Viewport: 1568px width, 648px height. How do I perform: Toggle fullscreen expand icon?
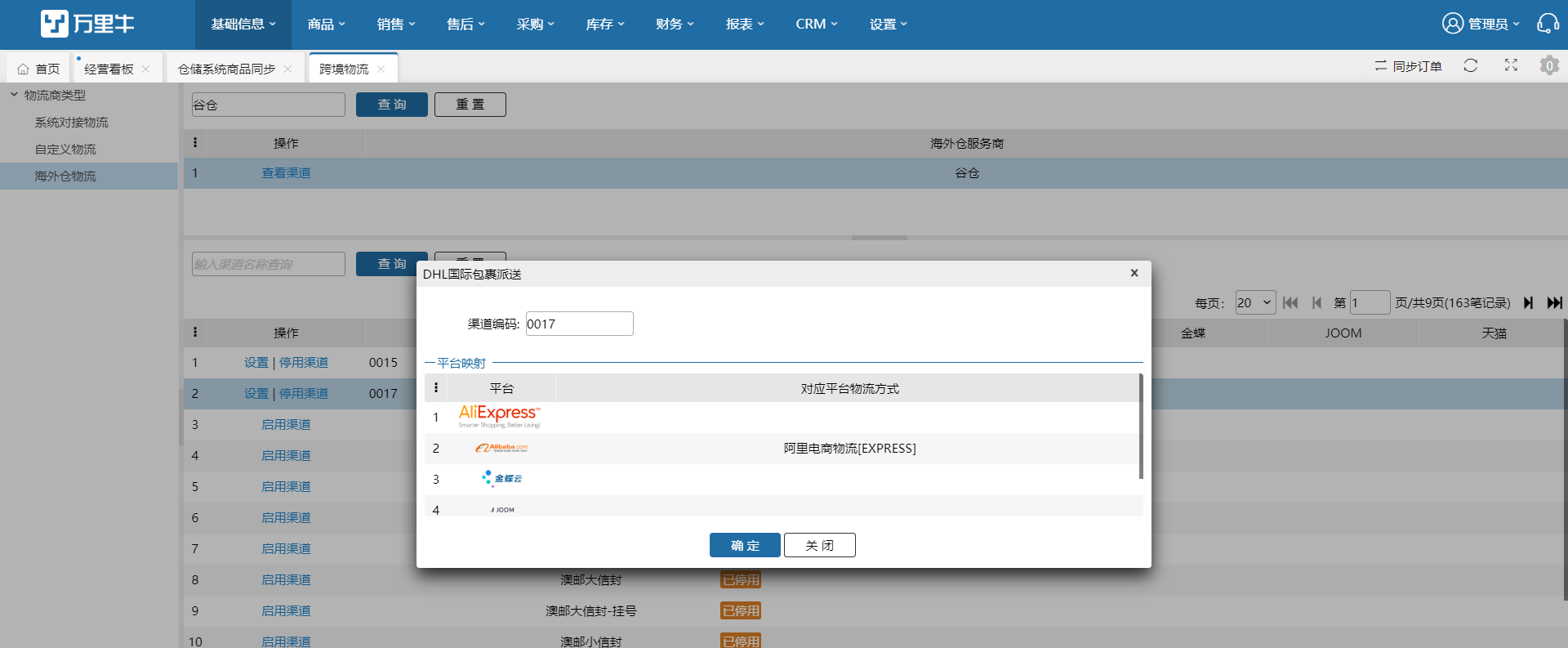pos(1511,65)
